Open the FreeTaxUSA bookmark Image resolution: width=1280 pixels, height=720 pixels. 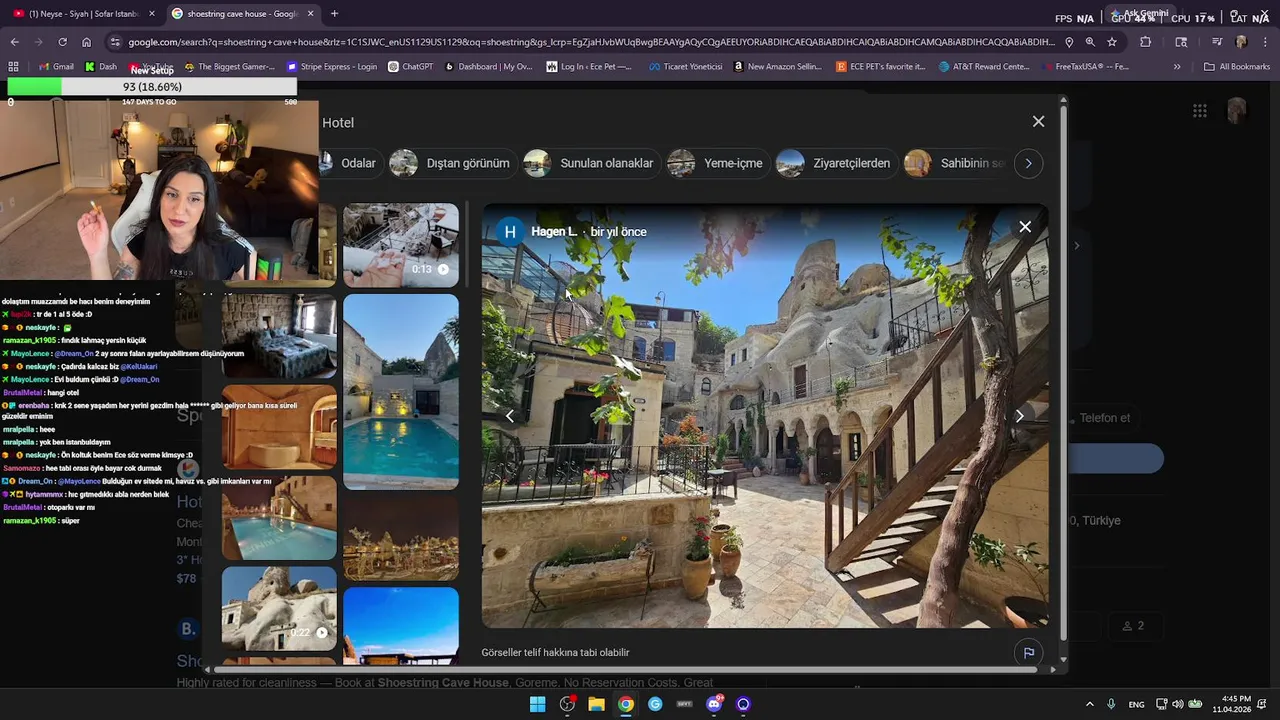(1084, 66)
